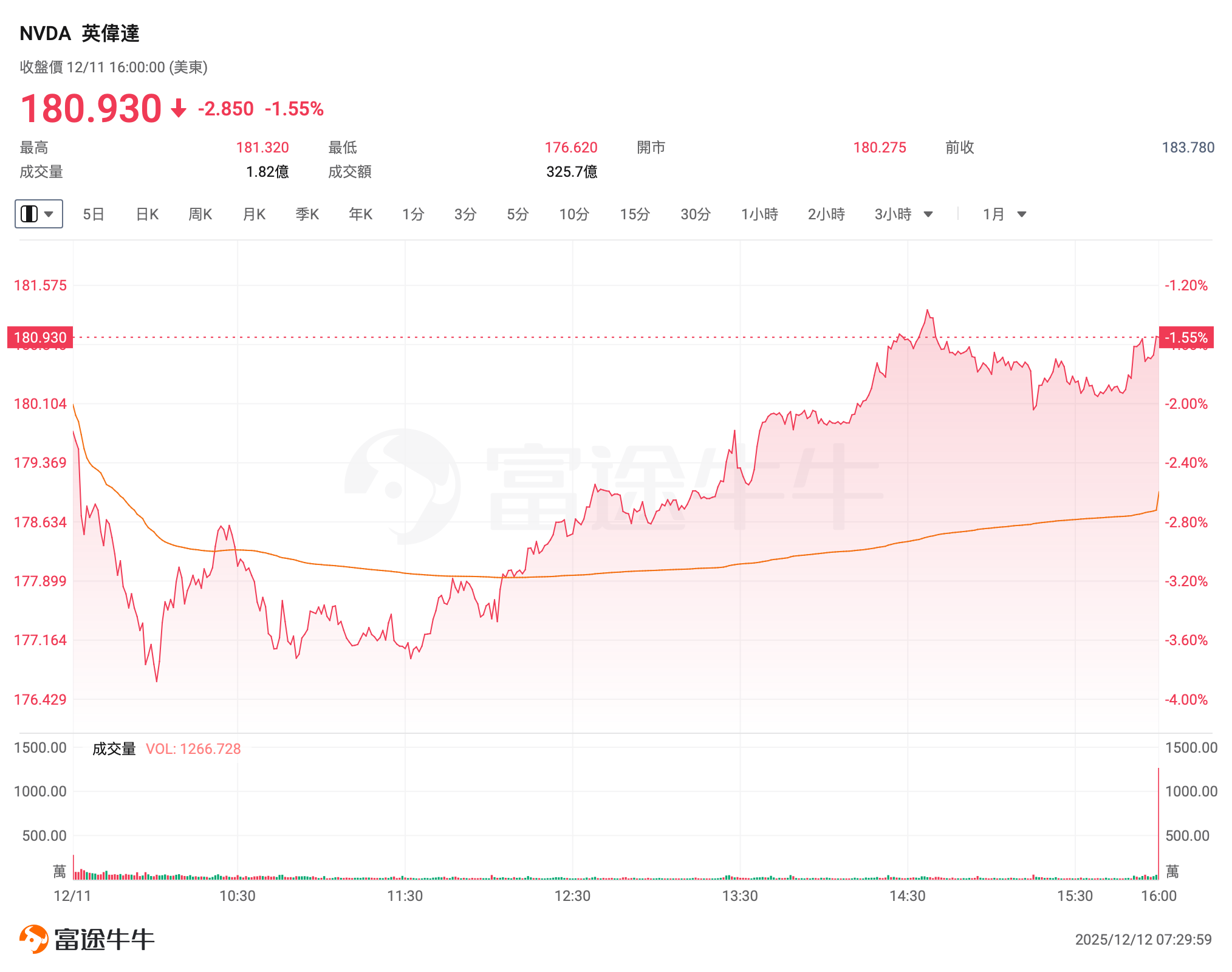Switch to the 30分 interval
Image resolution: width=1232 pixels, height=972 pixels.
pyautogui.click(x=696, y=214)
